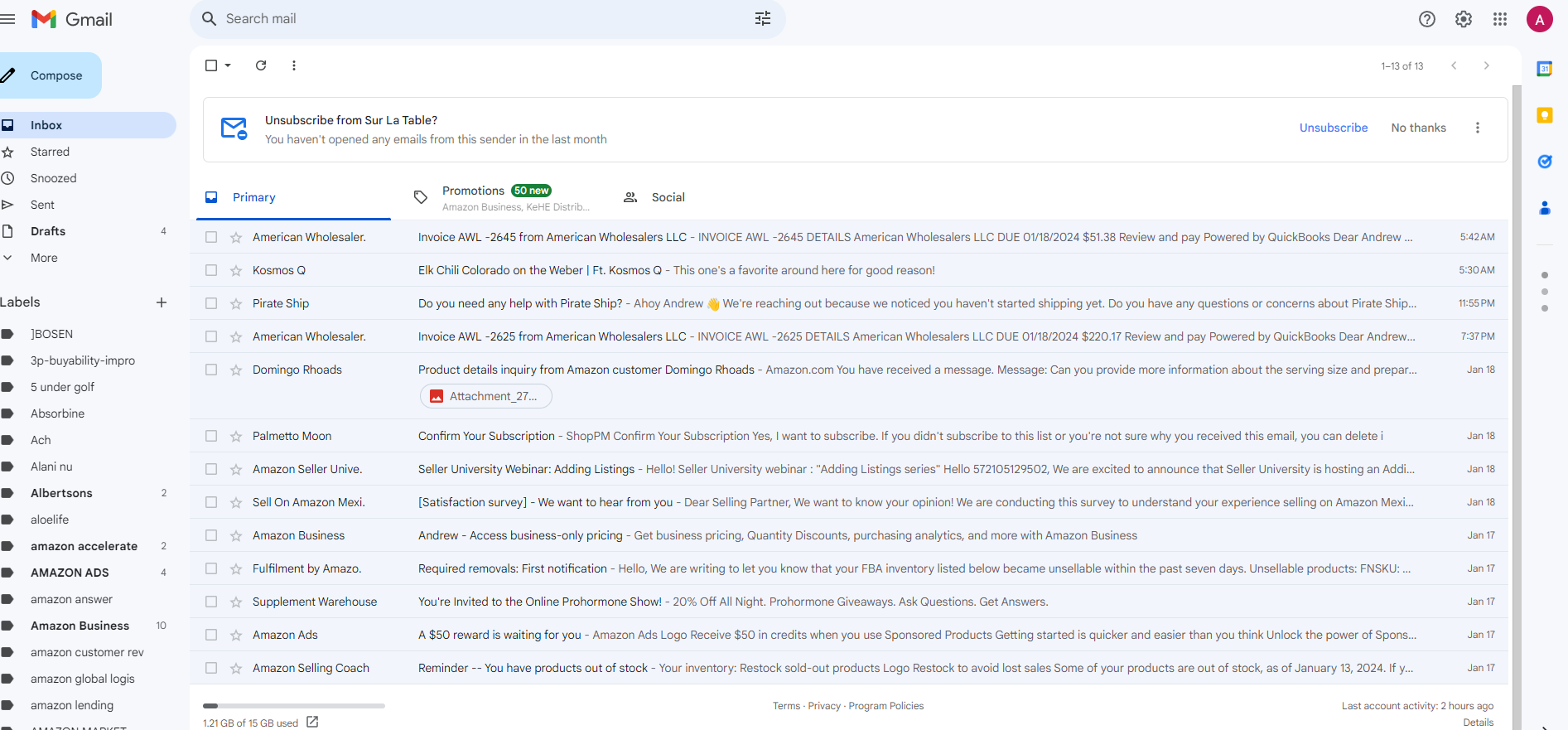Open the Terms link
The width and height of the screenshot is (1568, 730).
(786, 706)
